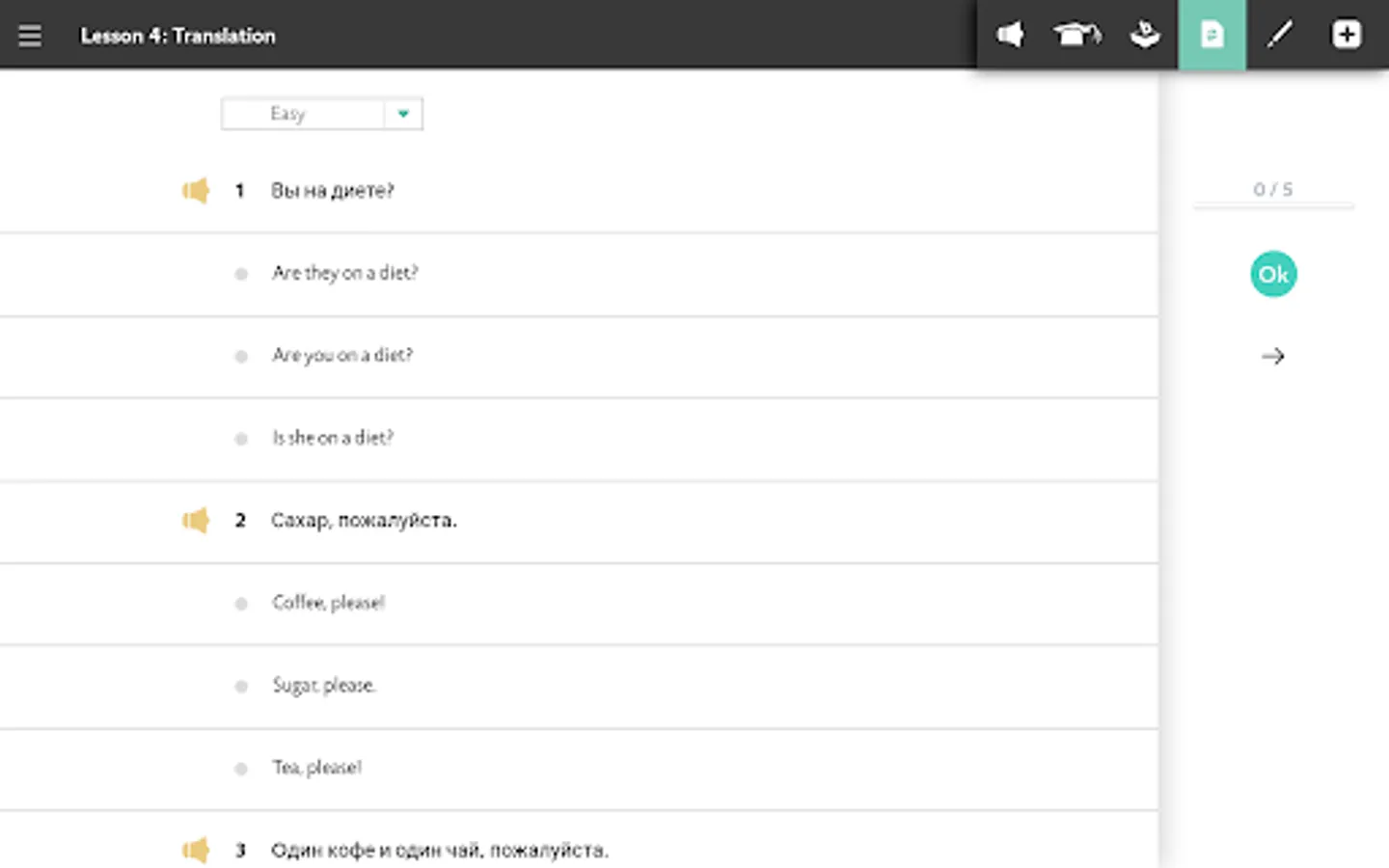
Task: Play audio for sentence 1
Action: click(196, 191)
